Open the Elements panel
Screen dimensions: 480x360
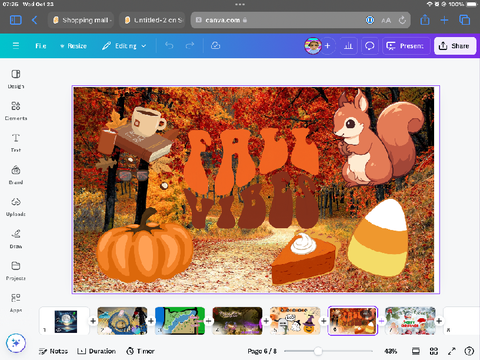tap(16, 111)
